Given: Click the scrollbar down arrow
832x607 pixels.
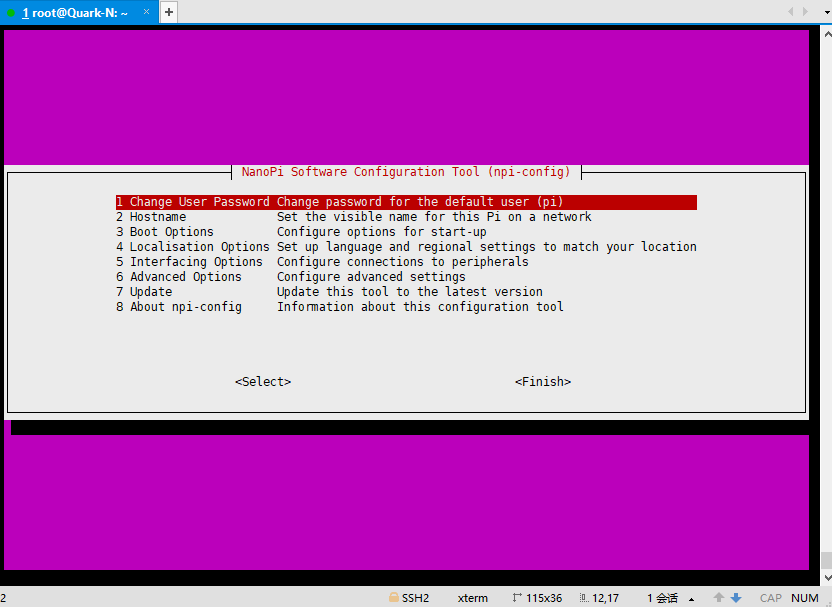Looking at the screenshot, I should pos(827,577).
